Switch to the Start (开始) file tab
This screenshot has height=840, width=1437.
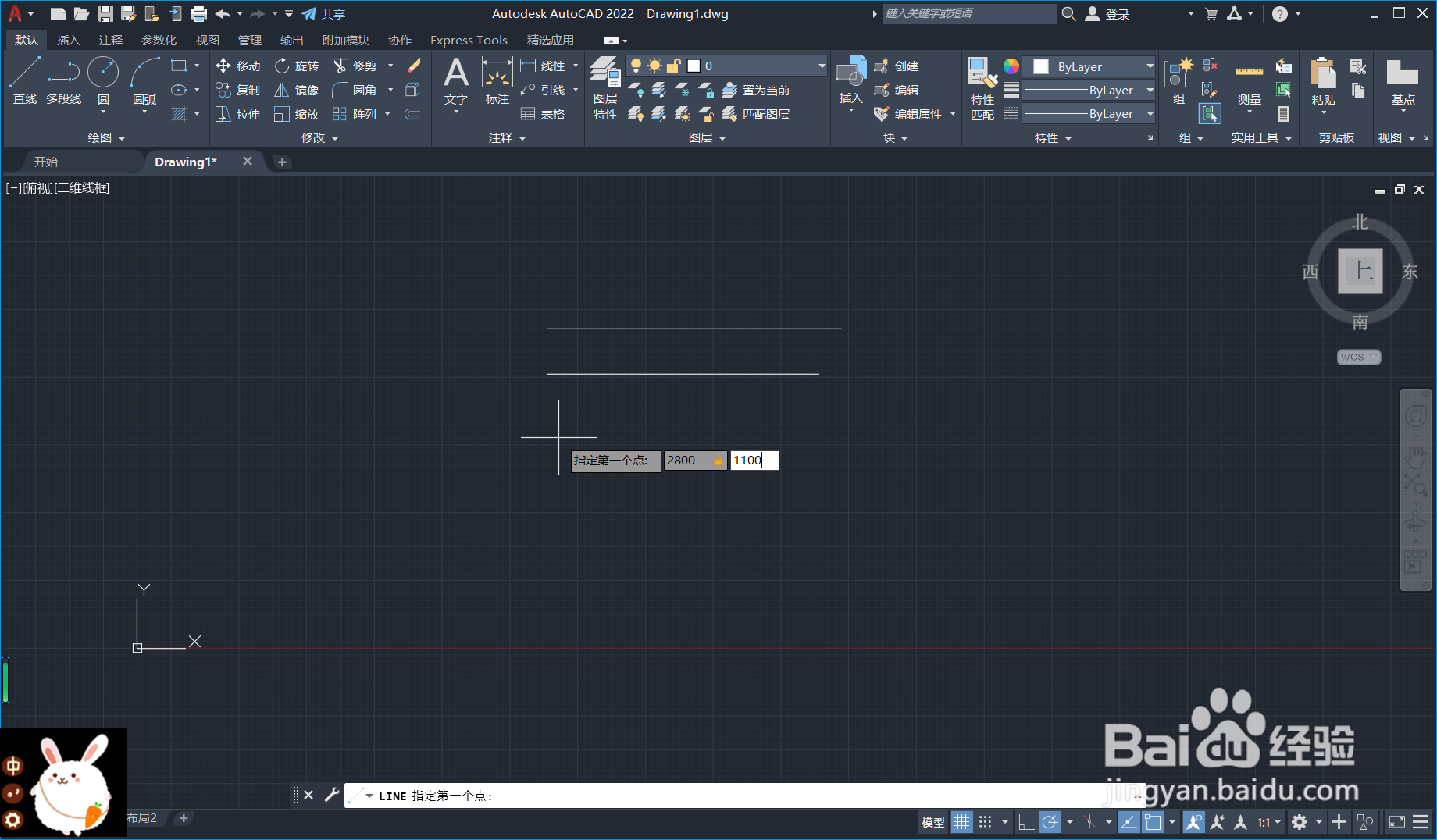click(46, 162)
